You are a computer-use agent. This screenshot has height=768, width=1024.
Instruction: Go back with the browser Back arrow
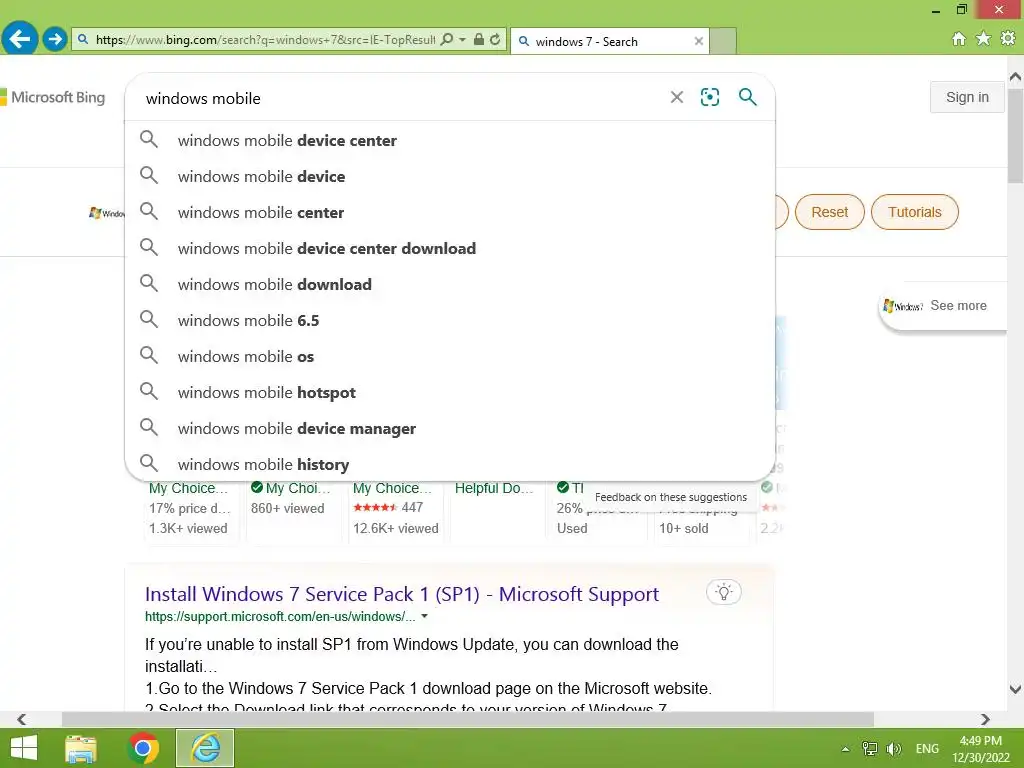(20, 39)
